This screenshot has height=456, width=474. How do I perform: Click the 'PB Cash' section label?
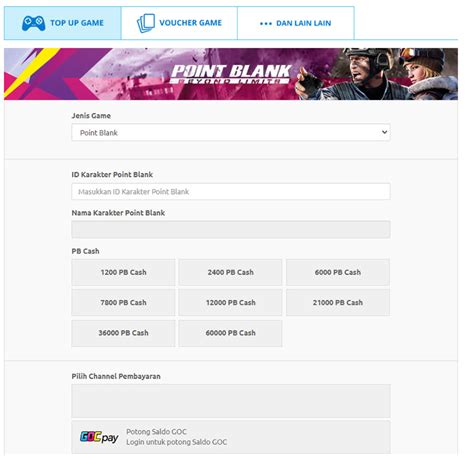pos(85,251)
